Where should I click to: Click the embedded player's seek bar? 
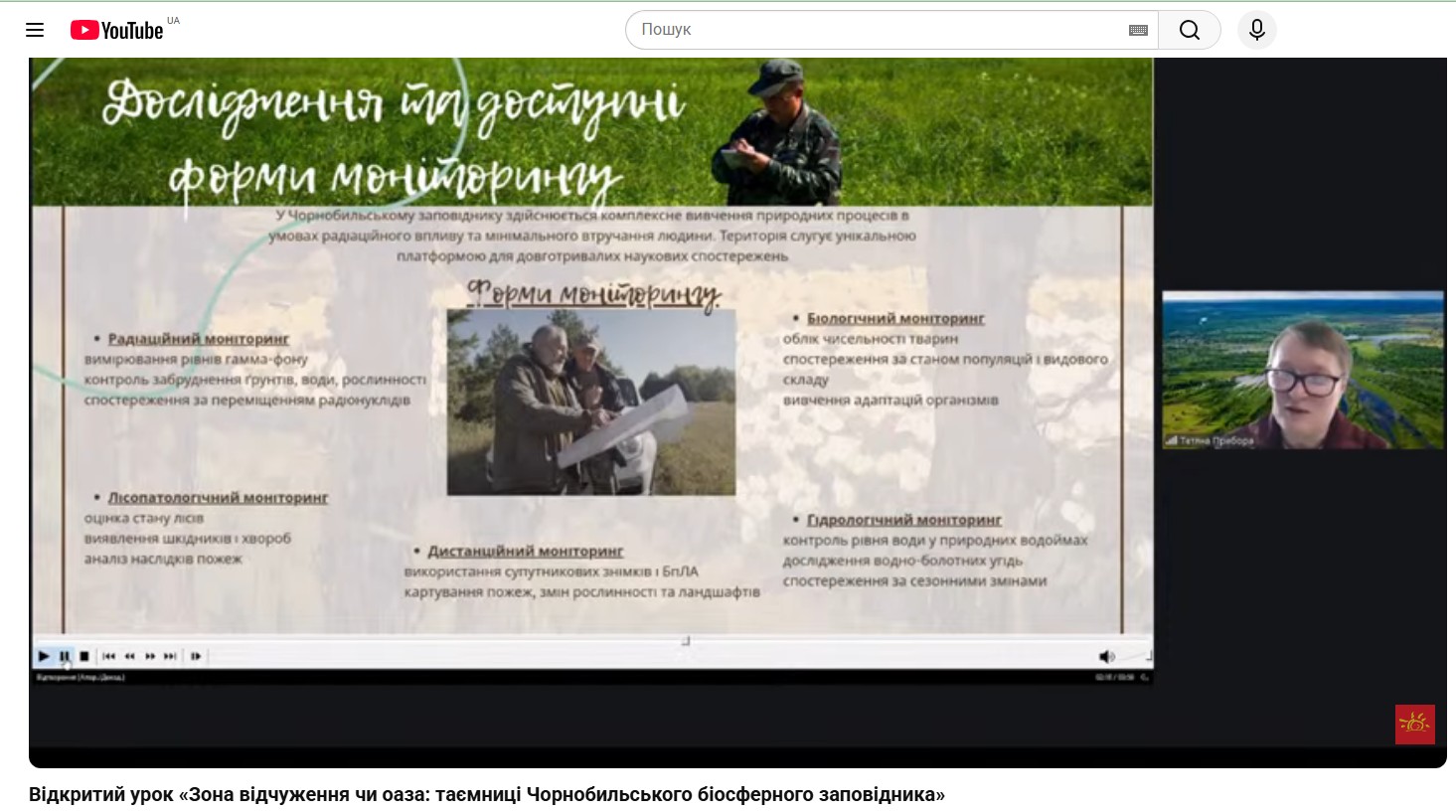646,656
